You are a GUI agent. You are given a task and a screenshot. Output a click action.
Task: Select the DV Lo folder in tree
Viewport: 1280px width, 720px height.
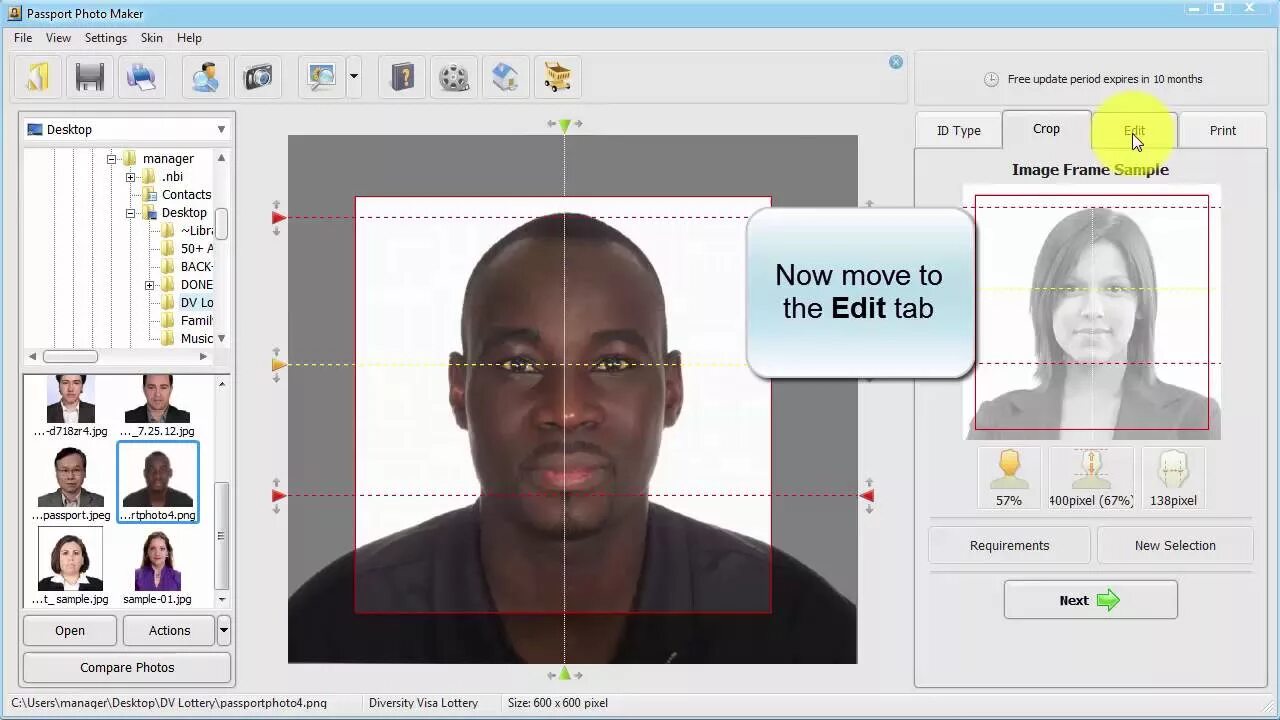click(x=197, y=303)
